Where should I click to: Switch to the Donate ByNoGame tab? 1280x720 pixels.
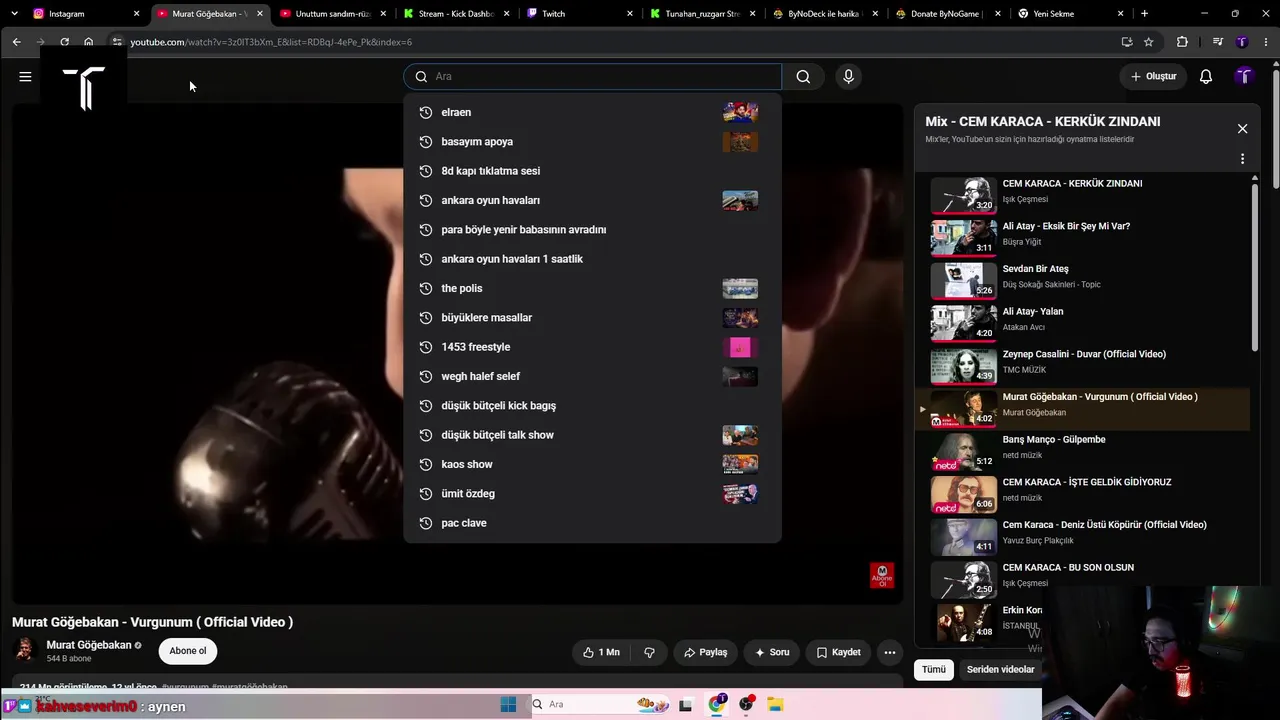tap(948, 14)
